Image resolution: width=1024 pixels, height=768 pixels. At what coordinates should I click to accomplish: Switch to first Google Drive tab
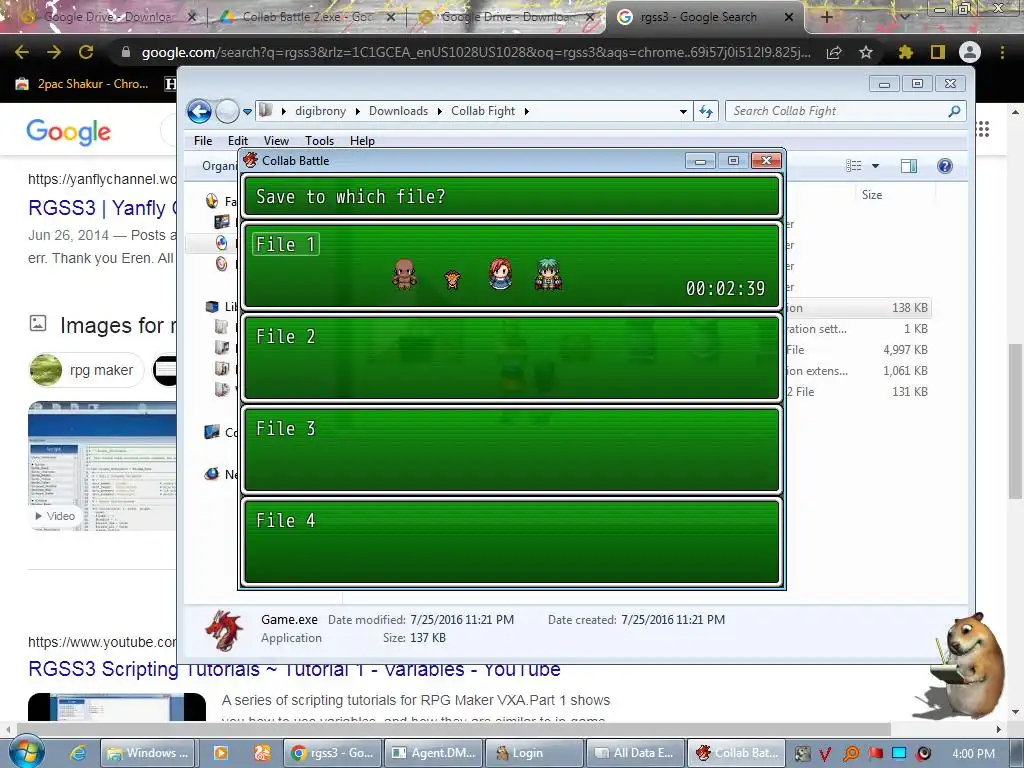108,17
